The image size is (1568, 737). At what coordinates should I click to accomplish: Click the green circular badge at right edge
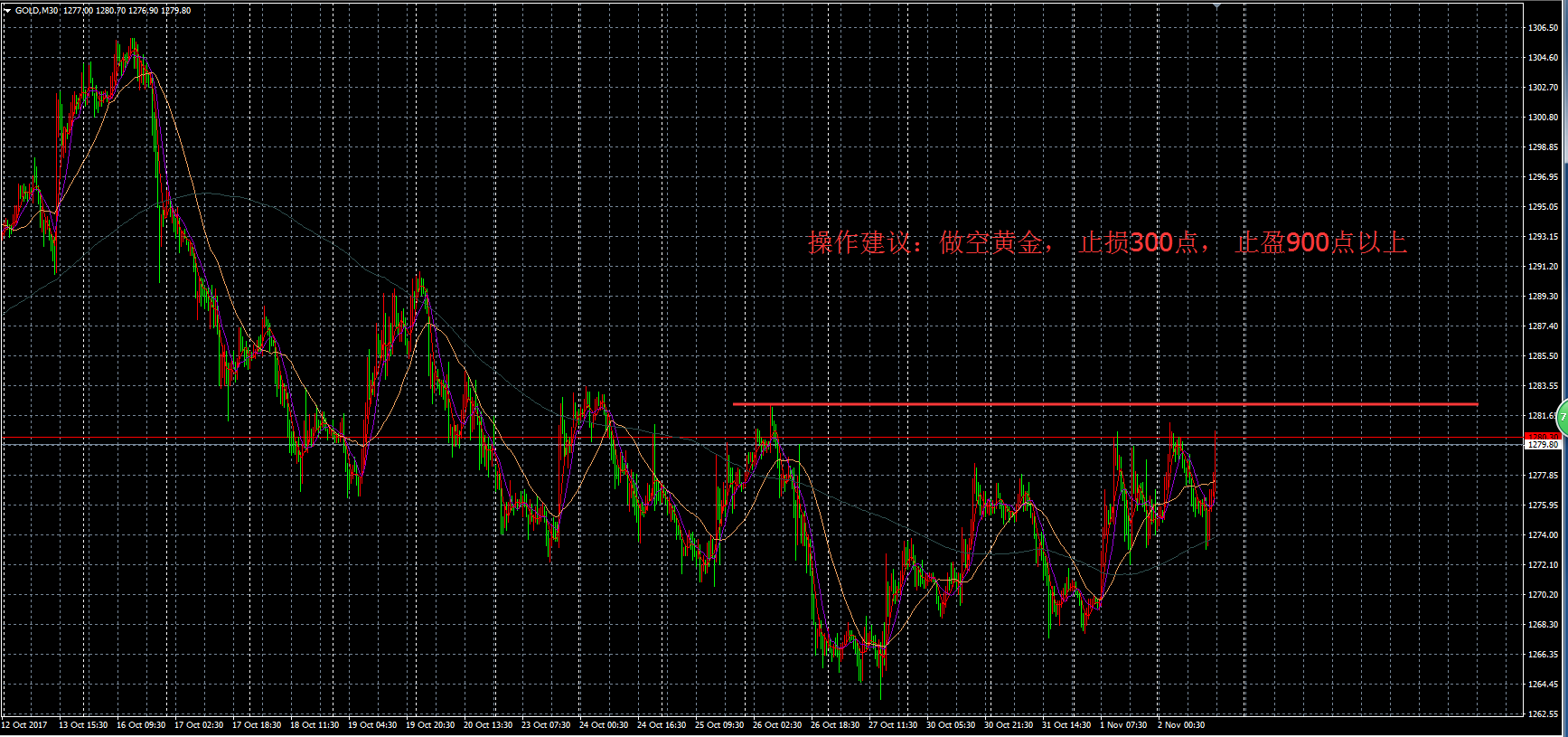(x=1563, y=416)
